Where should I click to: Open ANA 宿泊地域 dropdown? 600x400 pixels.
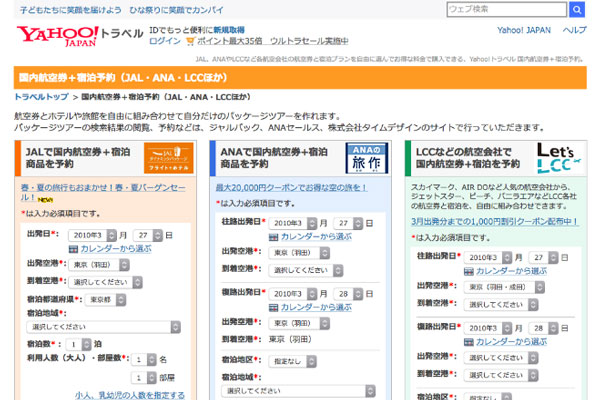coord(298,391)
